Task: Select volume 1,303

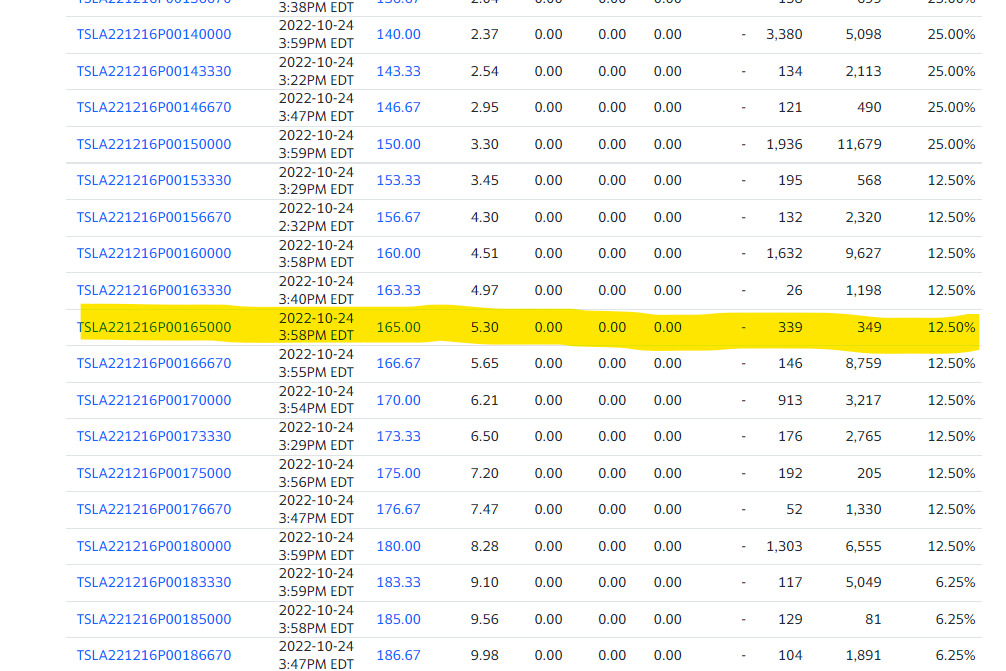Action: (x=784, y=547)
